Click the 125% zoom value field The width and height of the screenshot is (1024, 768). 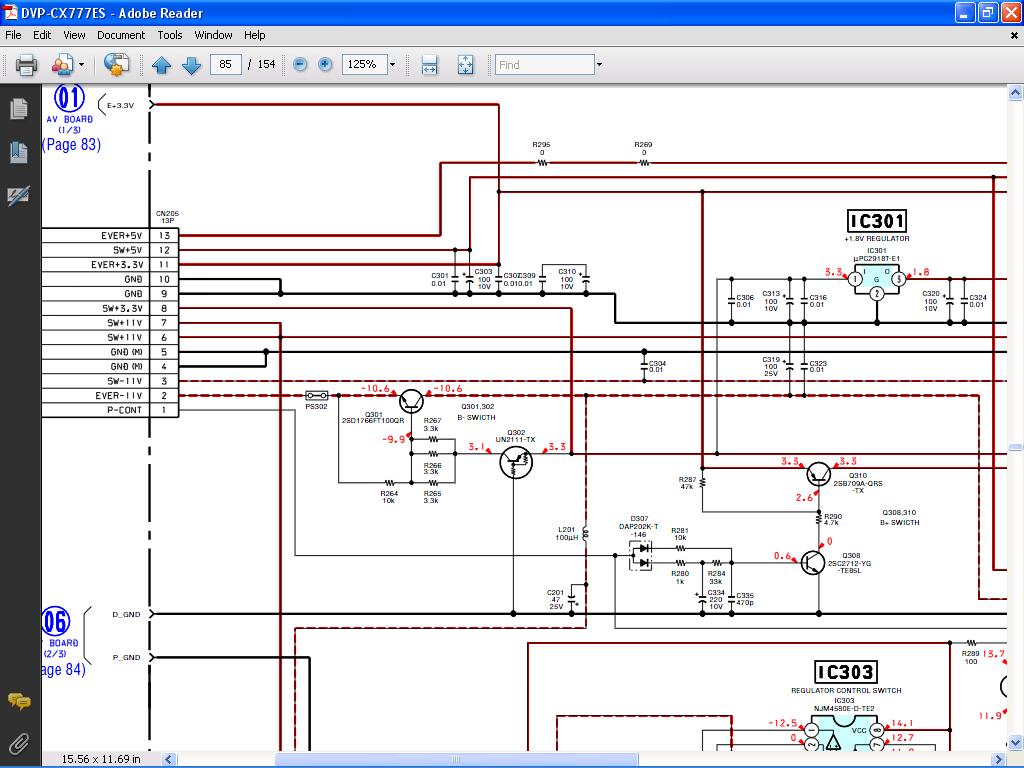point(364,64)
